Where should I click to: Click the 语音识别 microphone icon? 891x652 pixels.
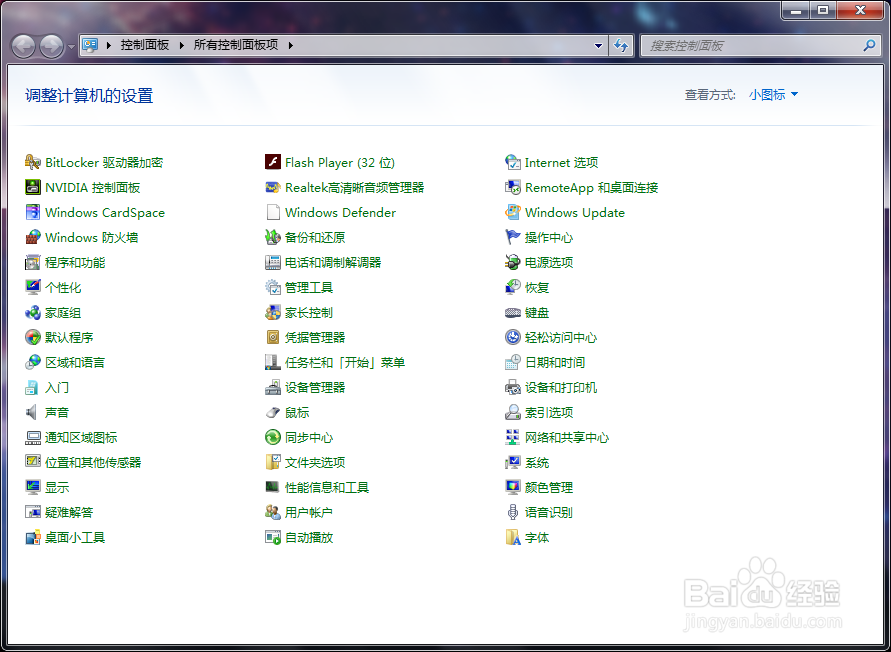pos(513,513)
